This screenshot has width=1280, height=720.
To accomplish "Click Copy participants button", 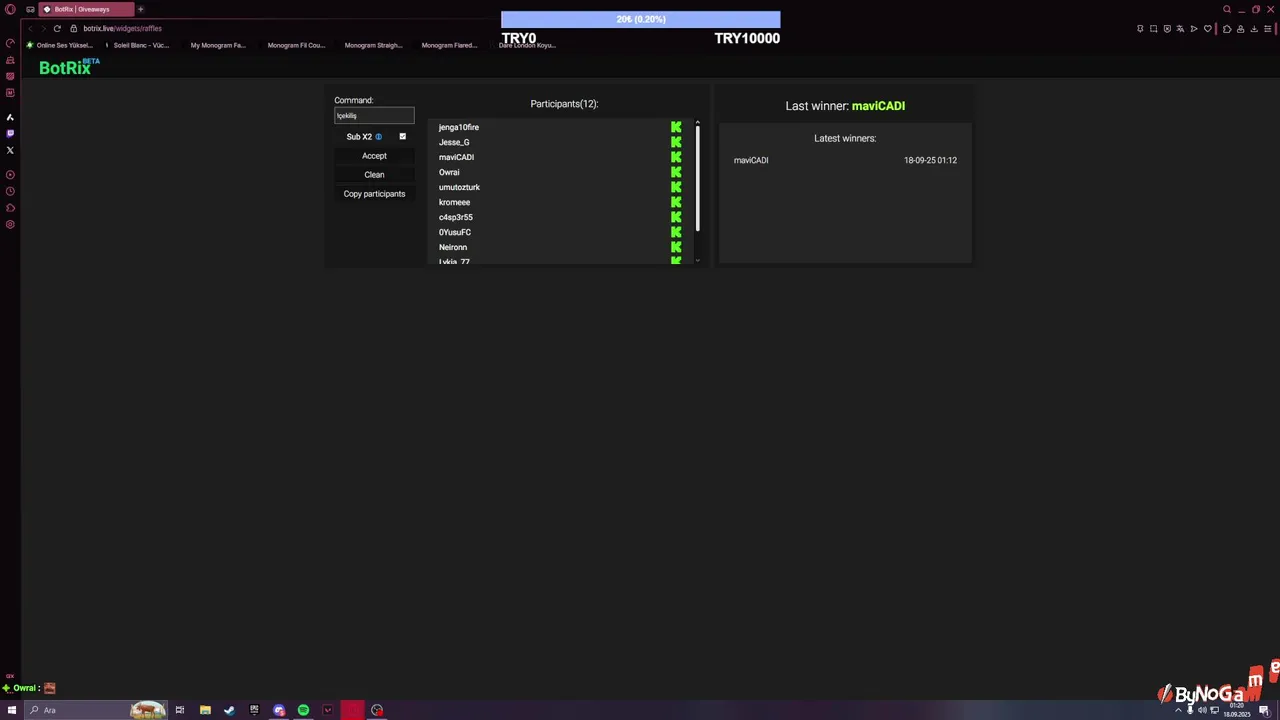I will [374, 194].
